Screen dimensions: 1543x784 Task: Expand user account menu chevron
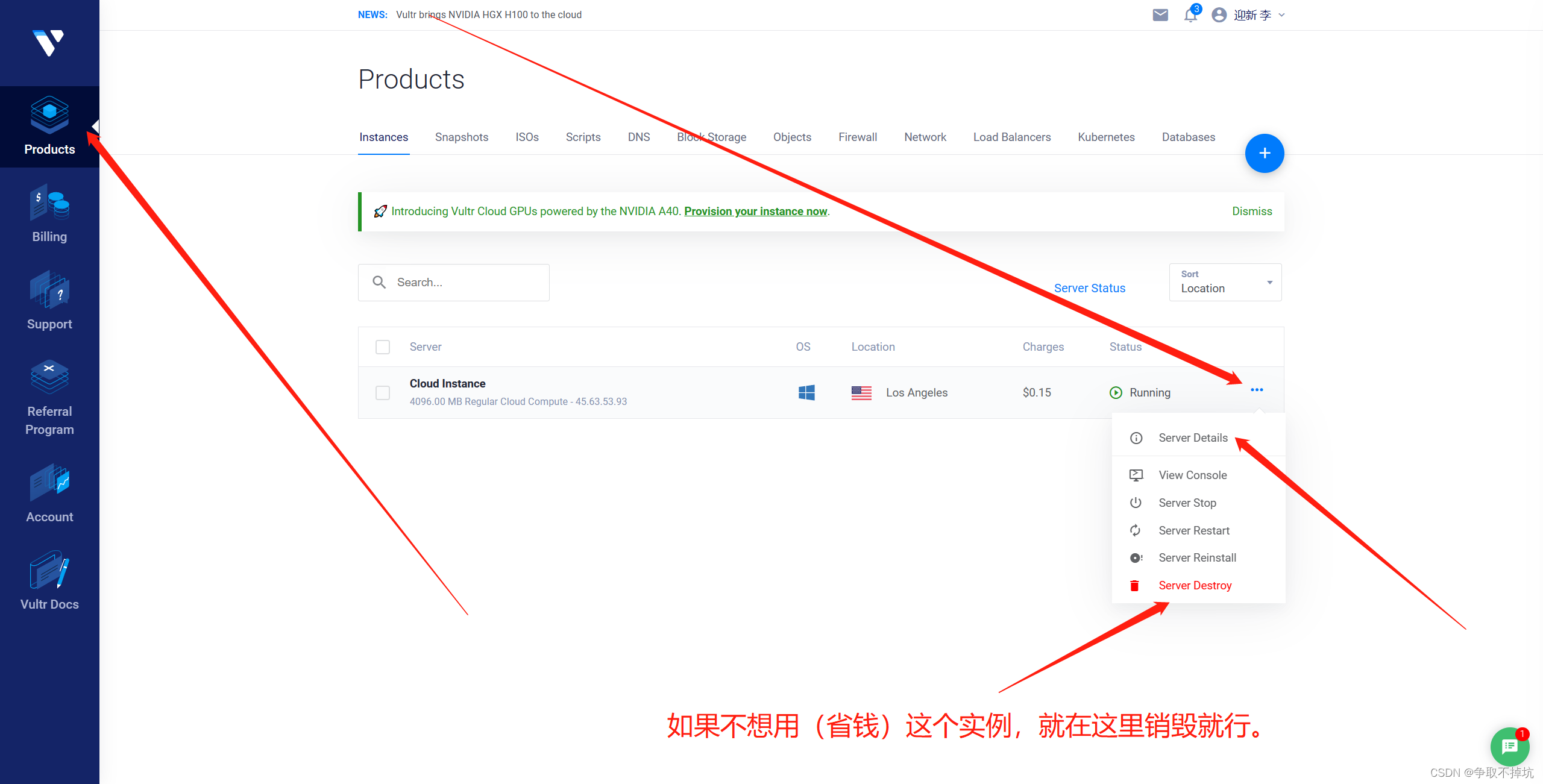1281,15
